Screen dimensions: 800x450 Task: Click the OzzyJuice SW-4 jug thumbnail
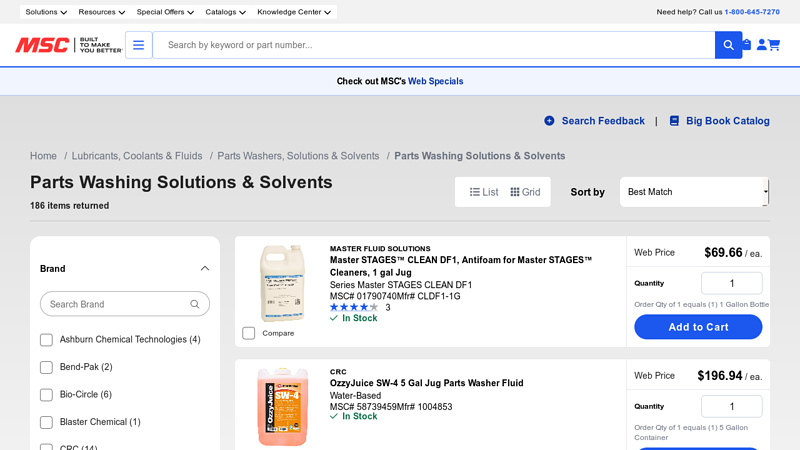click(x=283, y=407)
